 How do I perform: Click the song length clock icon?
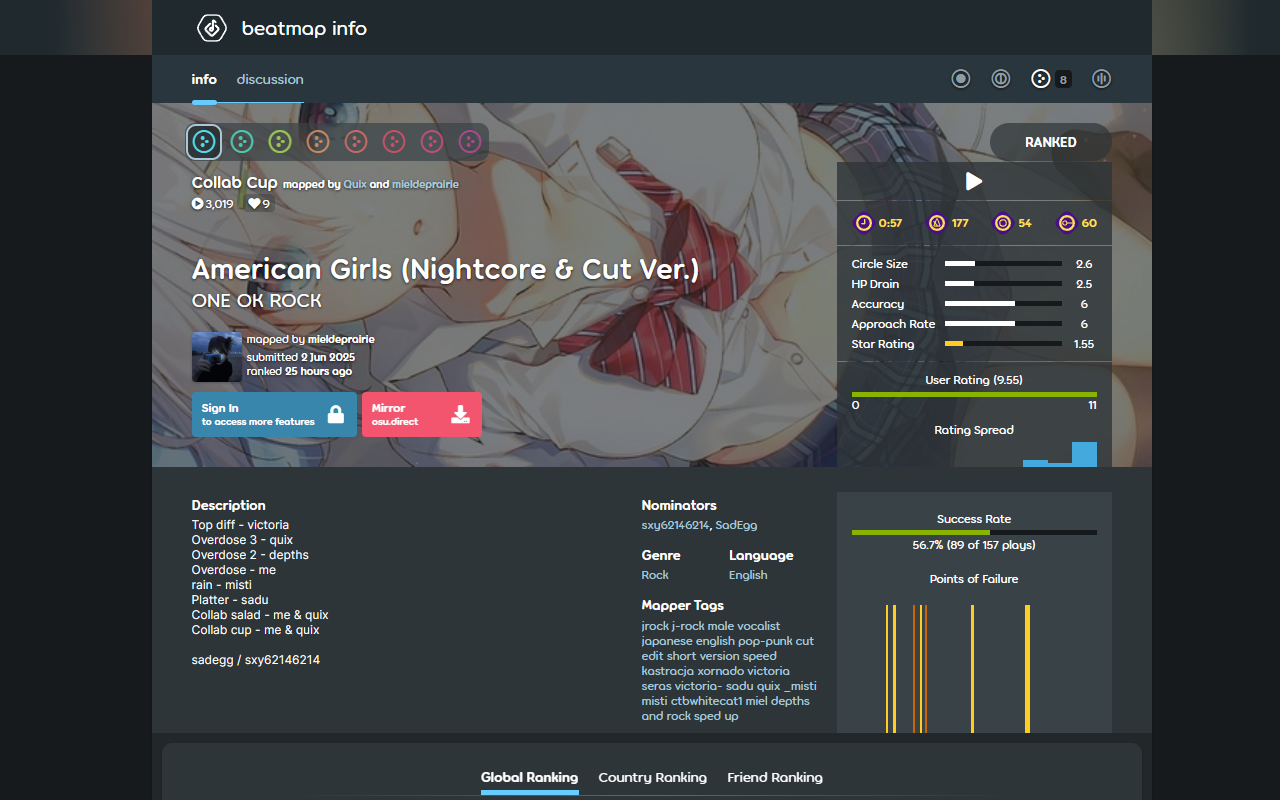point(864,223)
